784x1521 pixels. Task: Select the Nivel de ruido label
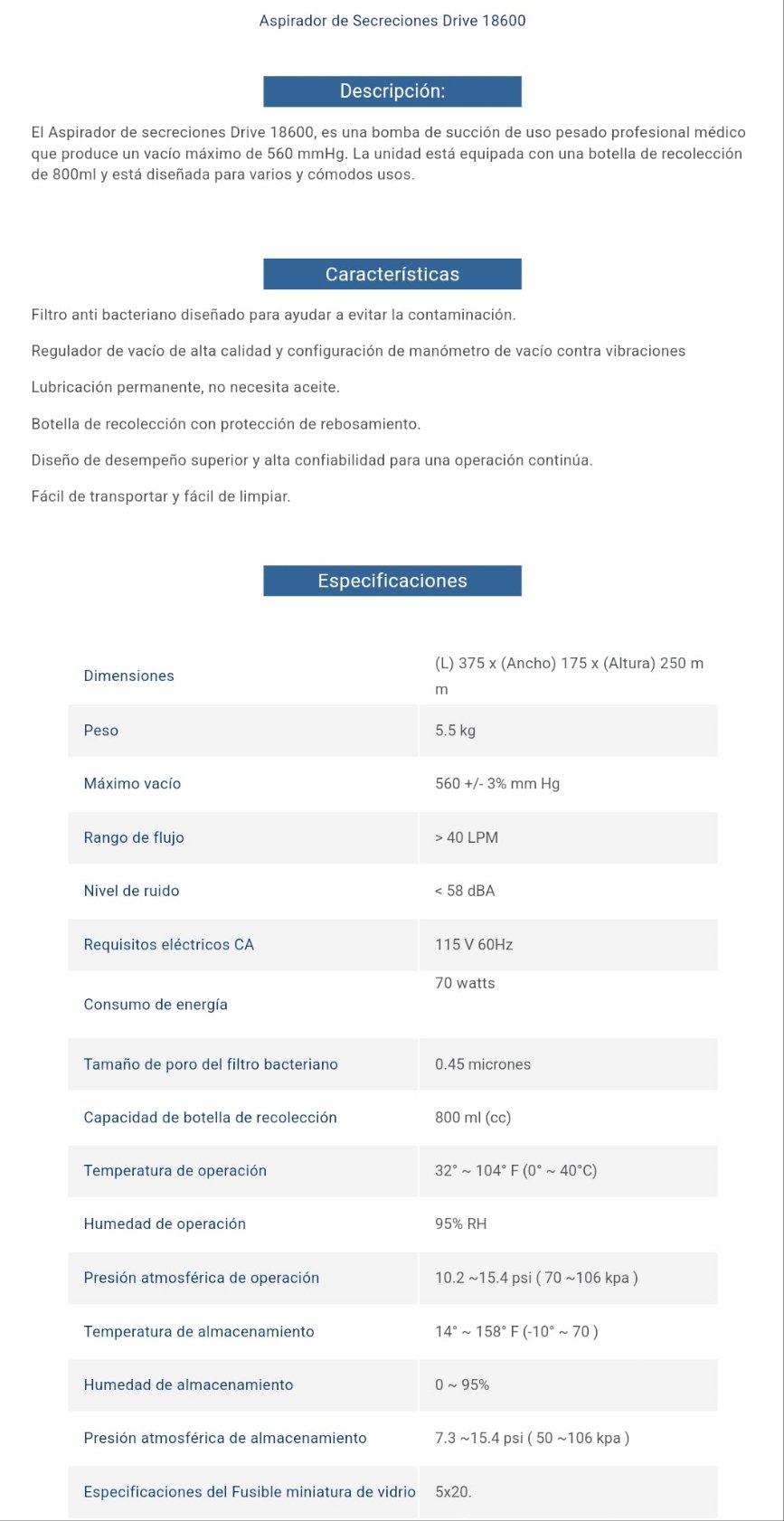click(x=131, y=891)
